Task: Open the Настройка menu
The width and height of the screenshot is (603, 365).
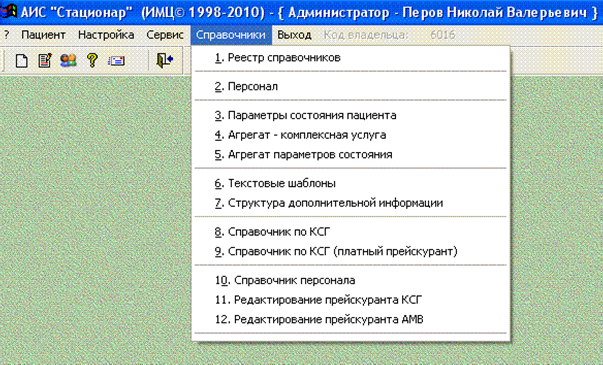Action: click(106, 35)
